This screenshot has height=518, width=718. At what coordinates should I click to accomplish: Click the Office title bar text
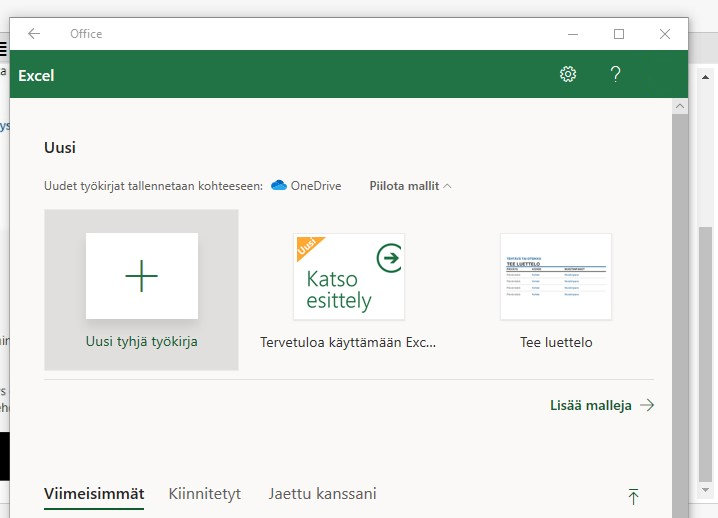86,34
